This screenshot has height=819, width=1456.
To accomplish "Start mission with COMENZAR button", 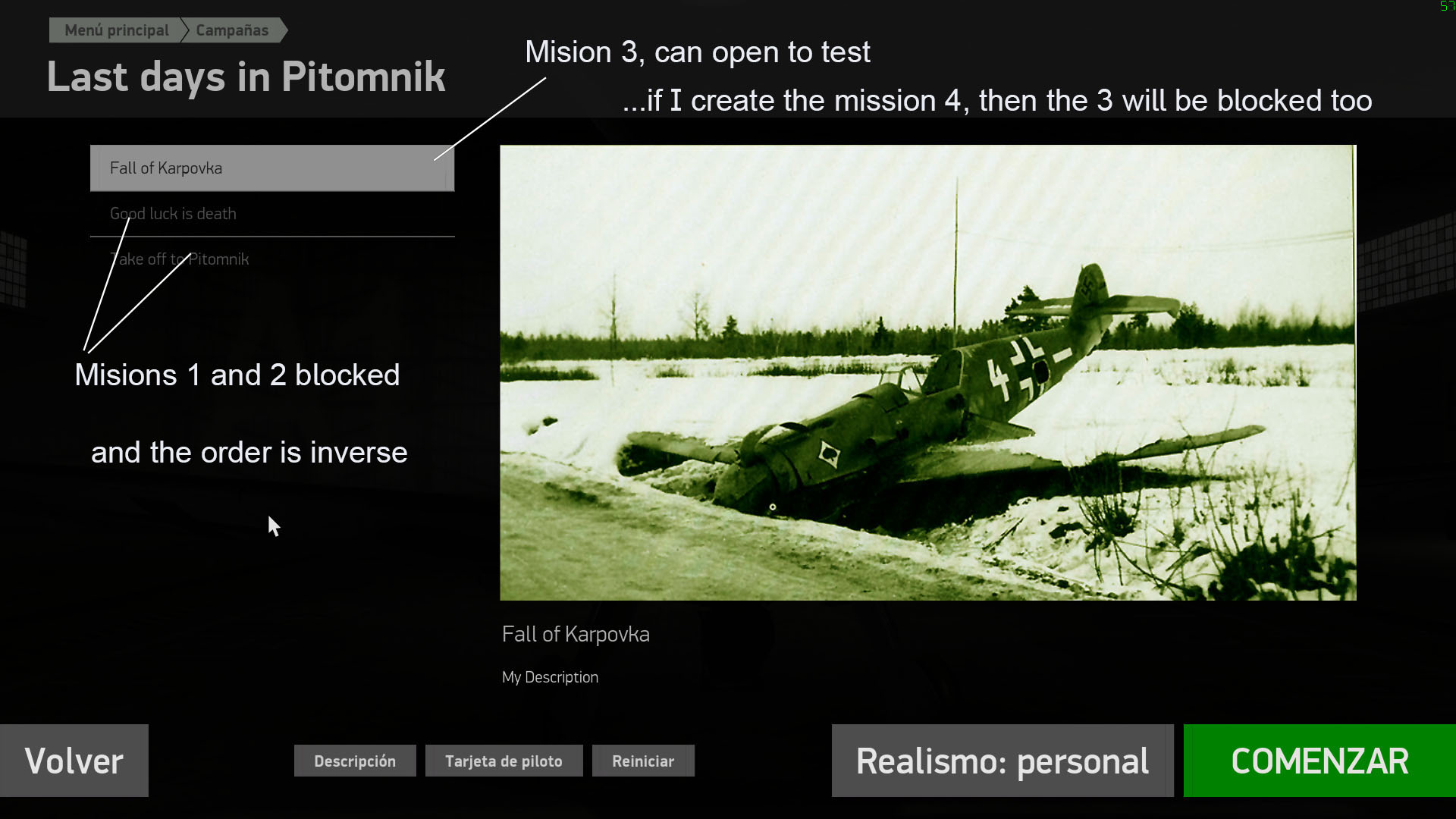I will point(1319,761).
